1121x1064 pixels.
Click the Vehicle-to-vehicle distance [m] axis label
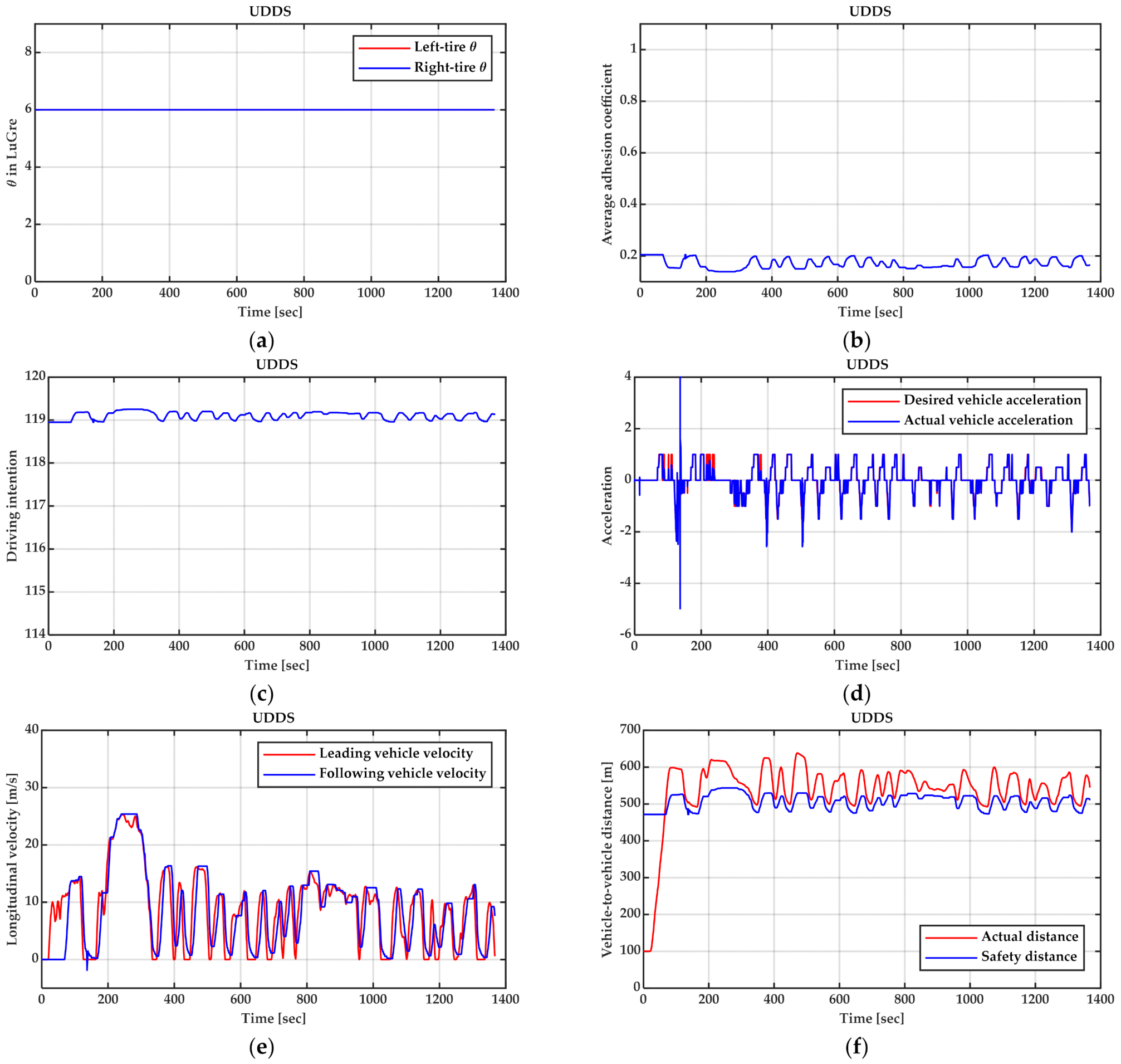608,859
